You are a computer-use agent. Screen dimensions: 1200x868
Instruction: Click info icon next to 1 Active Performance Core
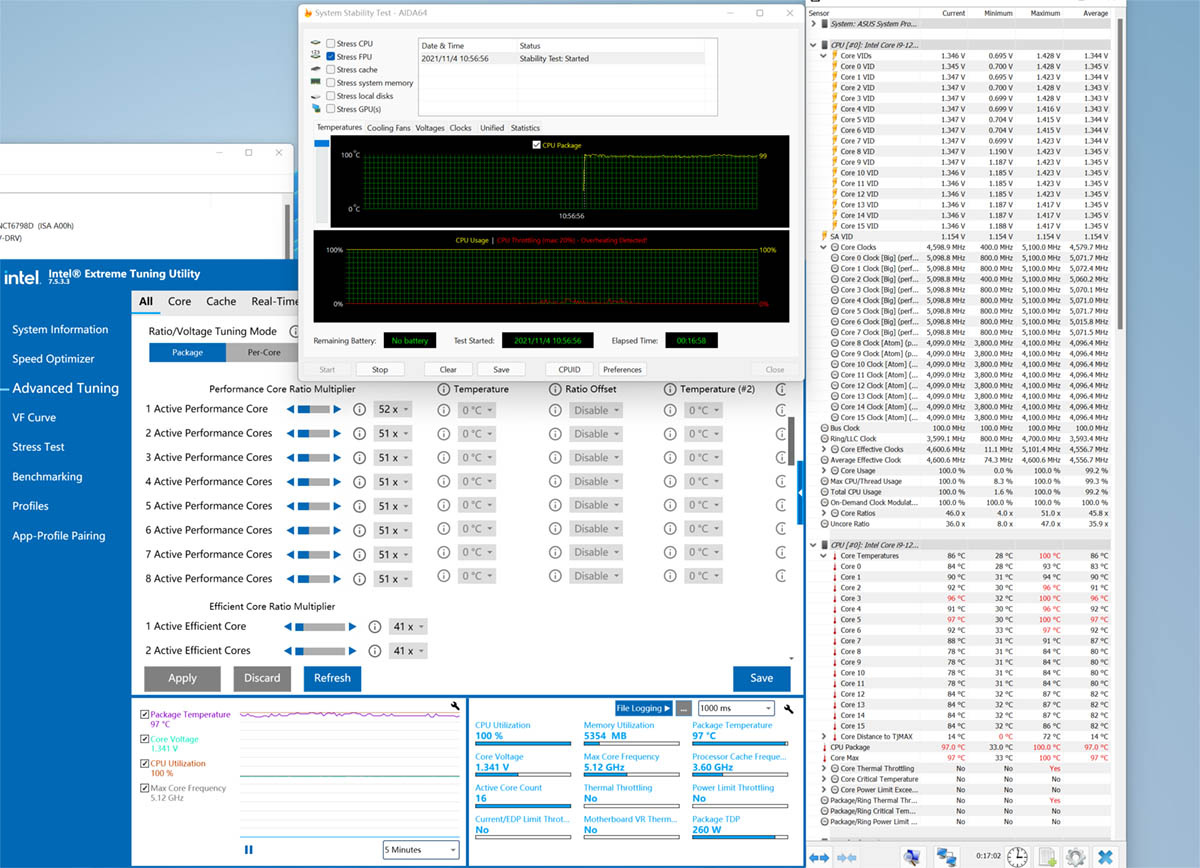click(360, 409)
